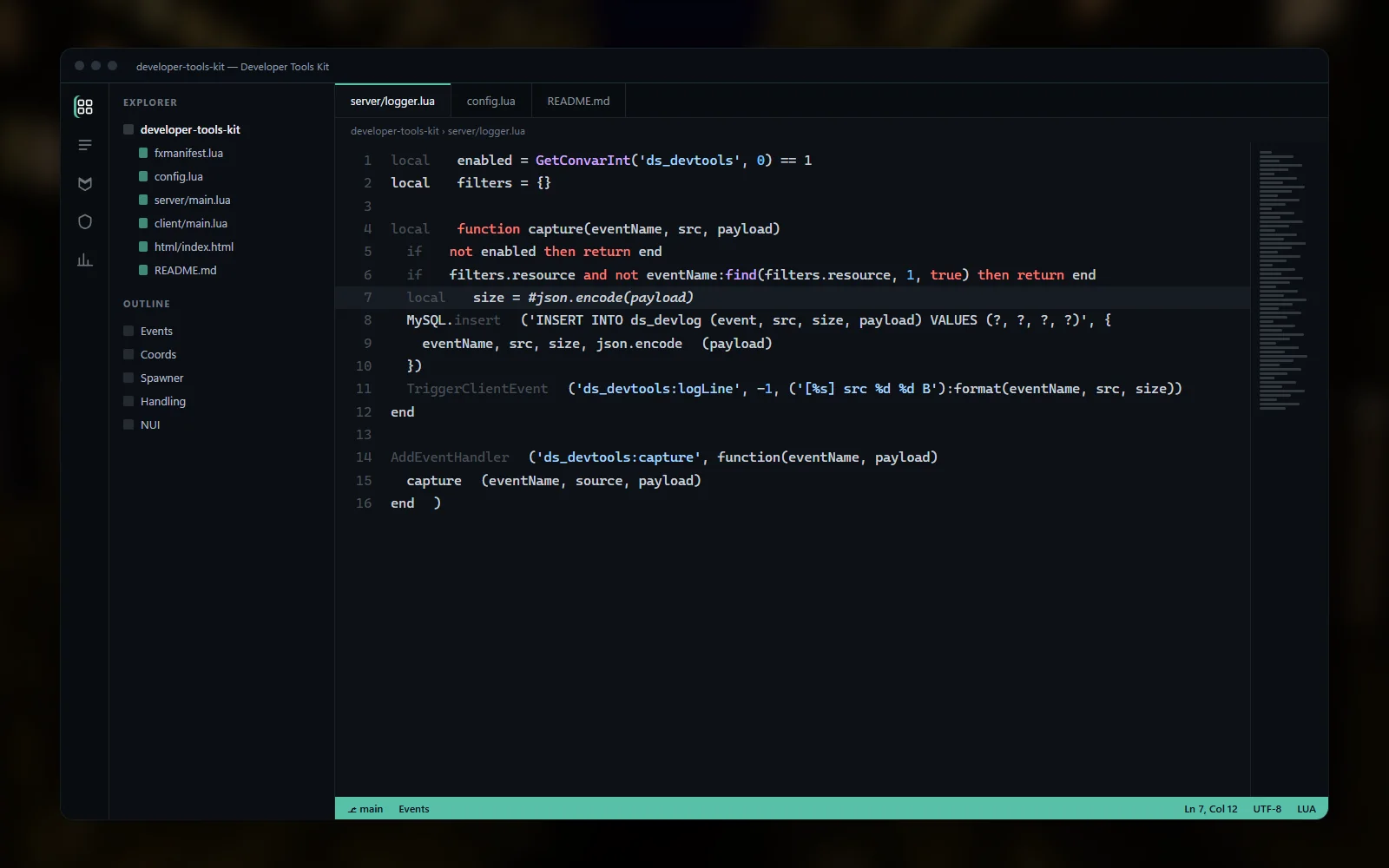This screenshot has height=868, width=1389.
Task: Click 'ds_devtools:capture' string on line 14
Action: pos(618,457)
